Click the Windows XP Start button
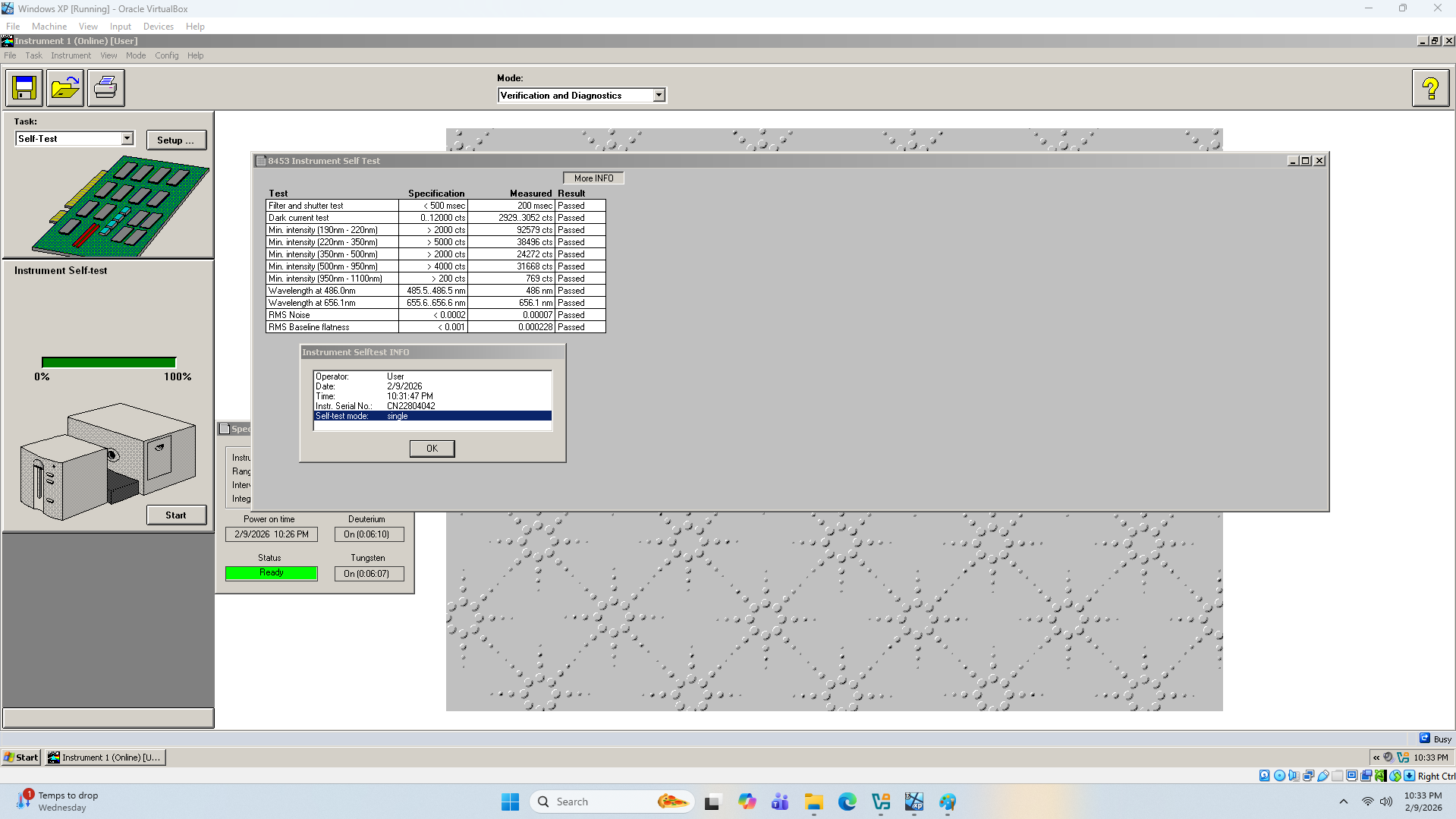 (21, 758)
